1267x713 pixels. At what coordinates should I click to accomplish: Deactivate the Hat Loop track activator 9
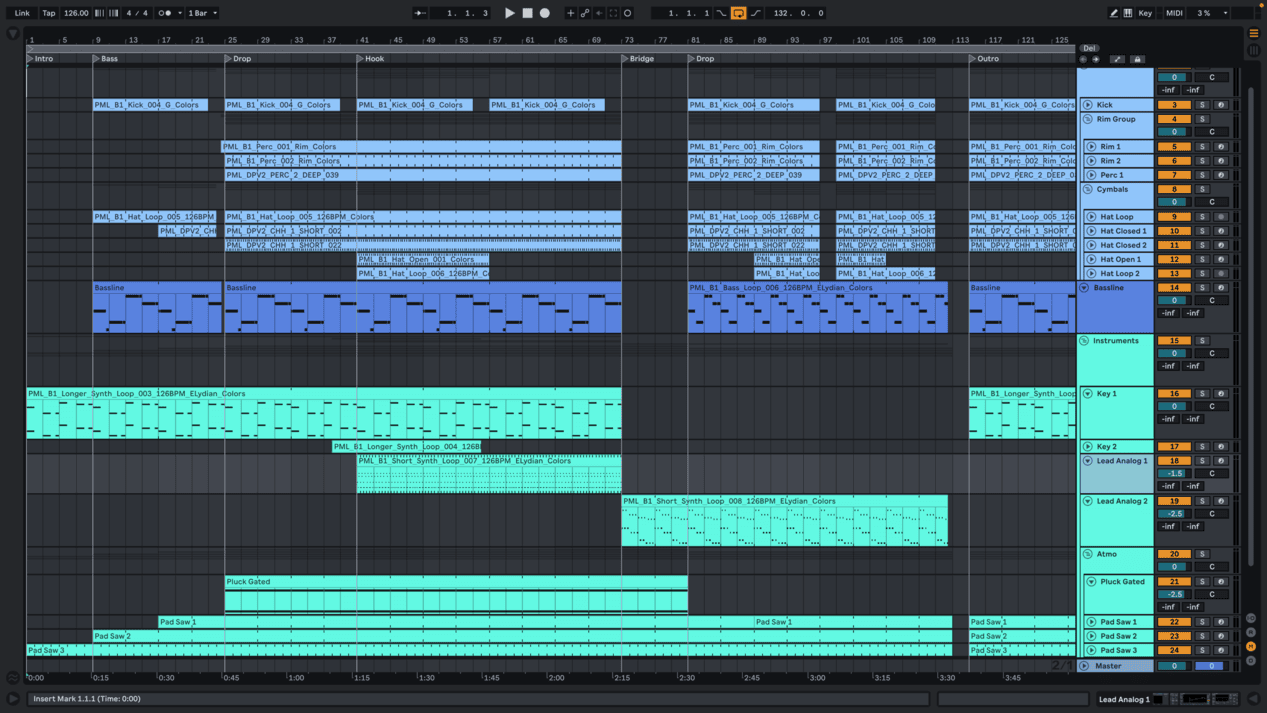coord(1174,217)
